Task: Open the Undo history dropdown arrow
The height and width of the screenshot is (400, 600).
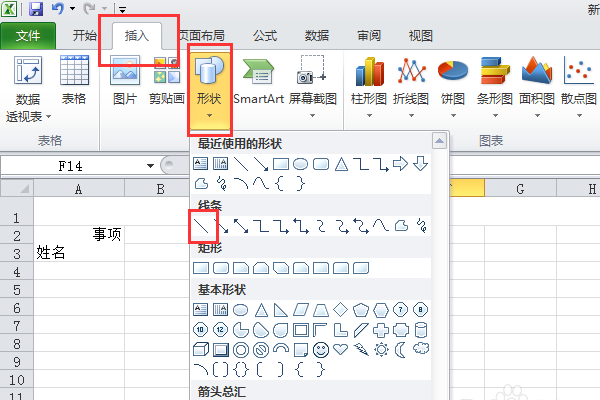Action: 72,8
